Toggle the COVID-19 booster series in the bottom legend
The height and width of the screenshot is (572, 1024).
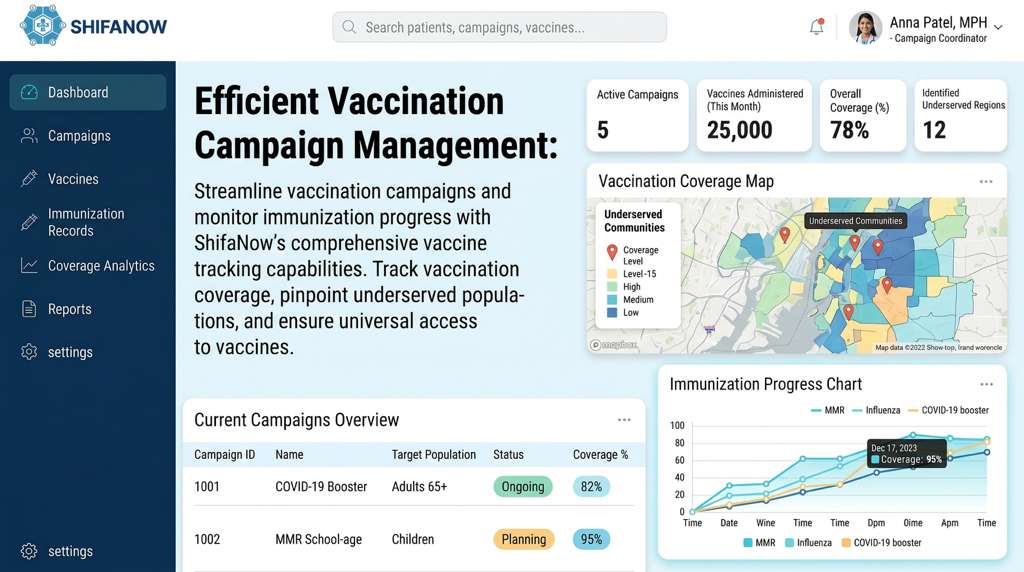pyautogui.click(x=880, y=543)
